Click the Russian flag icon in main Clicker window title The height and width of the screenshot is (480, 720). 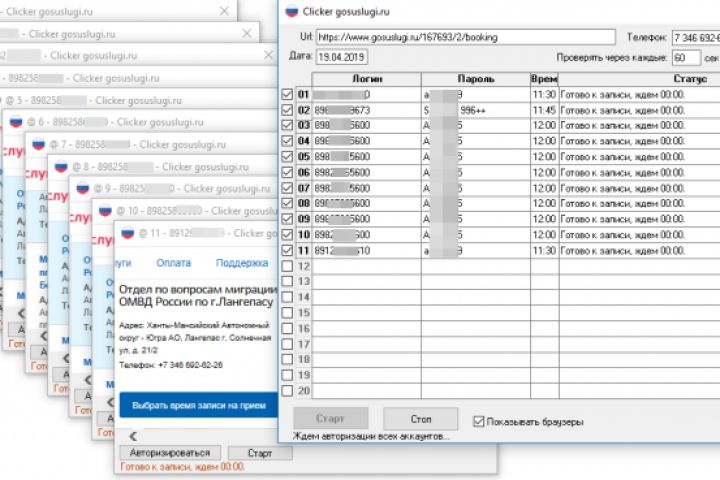click(x=292, y=12)
